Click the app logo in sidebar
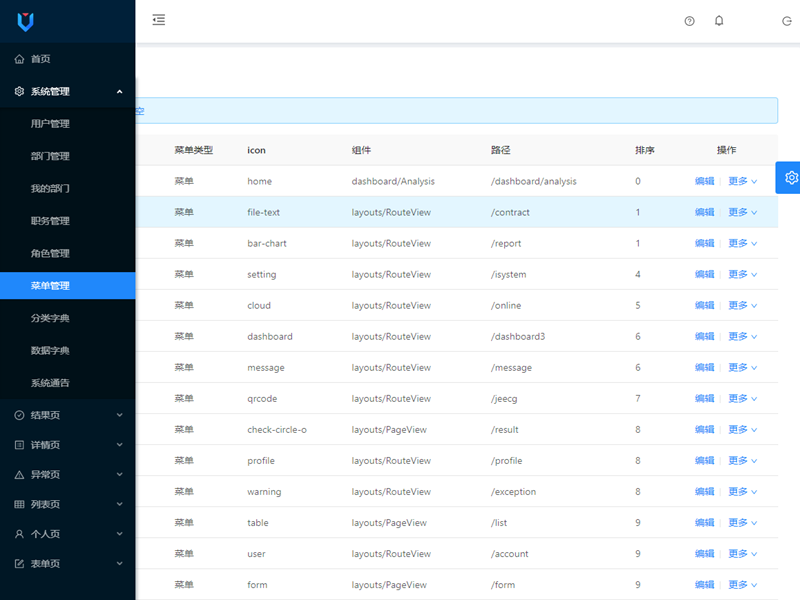This screenshot has width=800, height=600. [26, 21]
